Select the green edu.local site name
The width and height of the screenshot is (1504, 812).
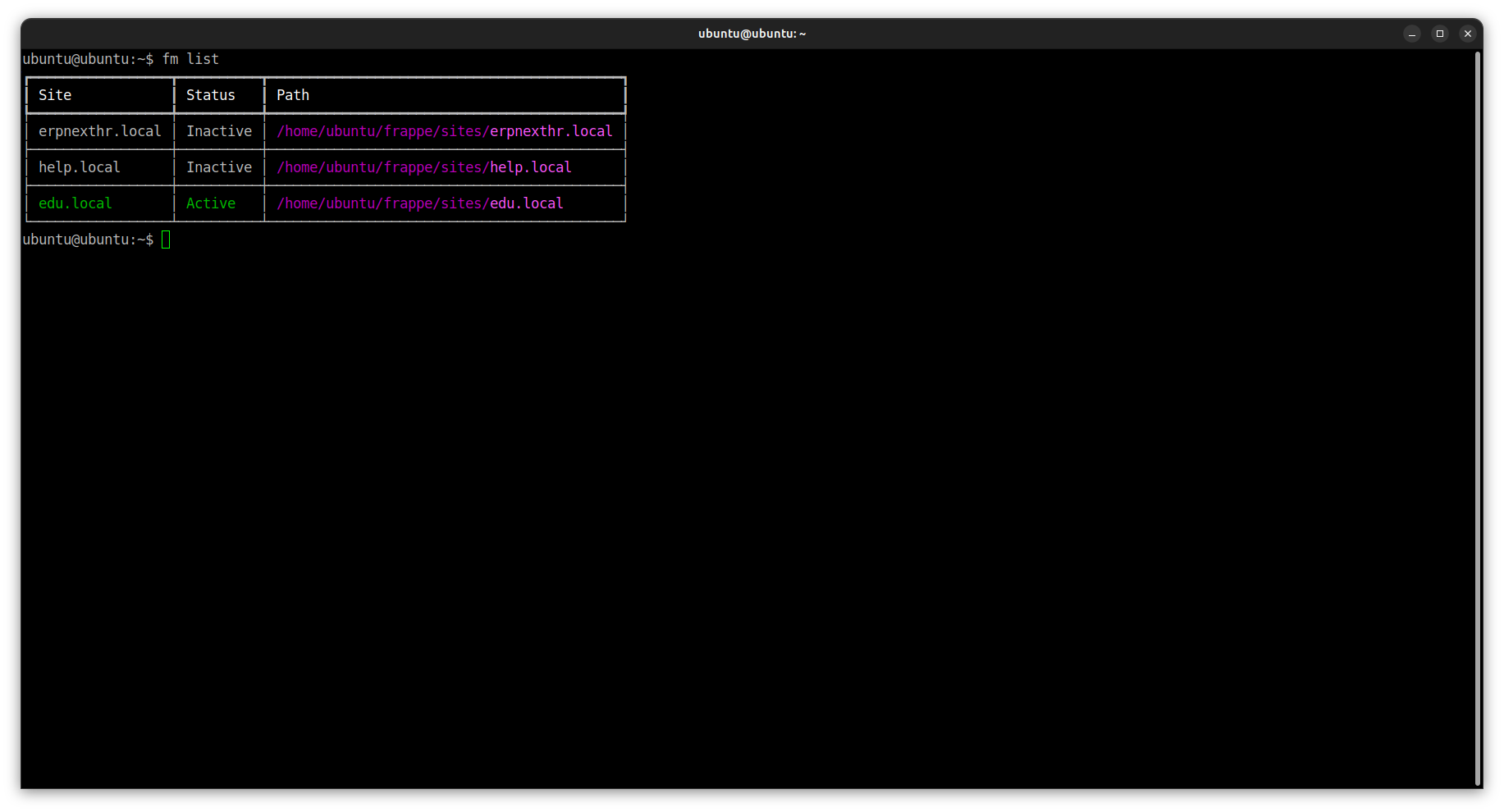(75, 203)
